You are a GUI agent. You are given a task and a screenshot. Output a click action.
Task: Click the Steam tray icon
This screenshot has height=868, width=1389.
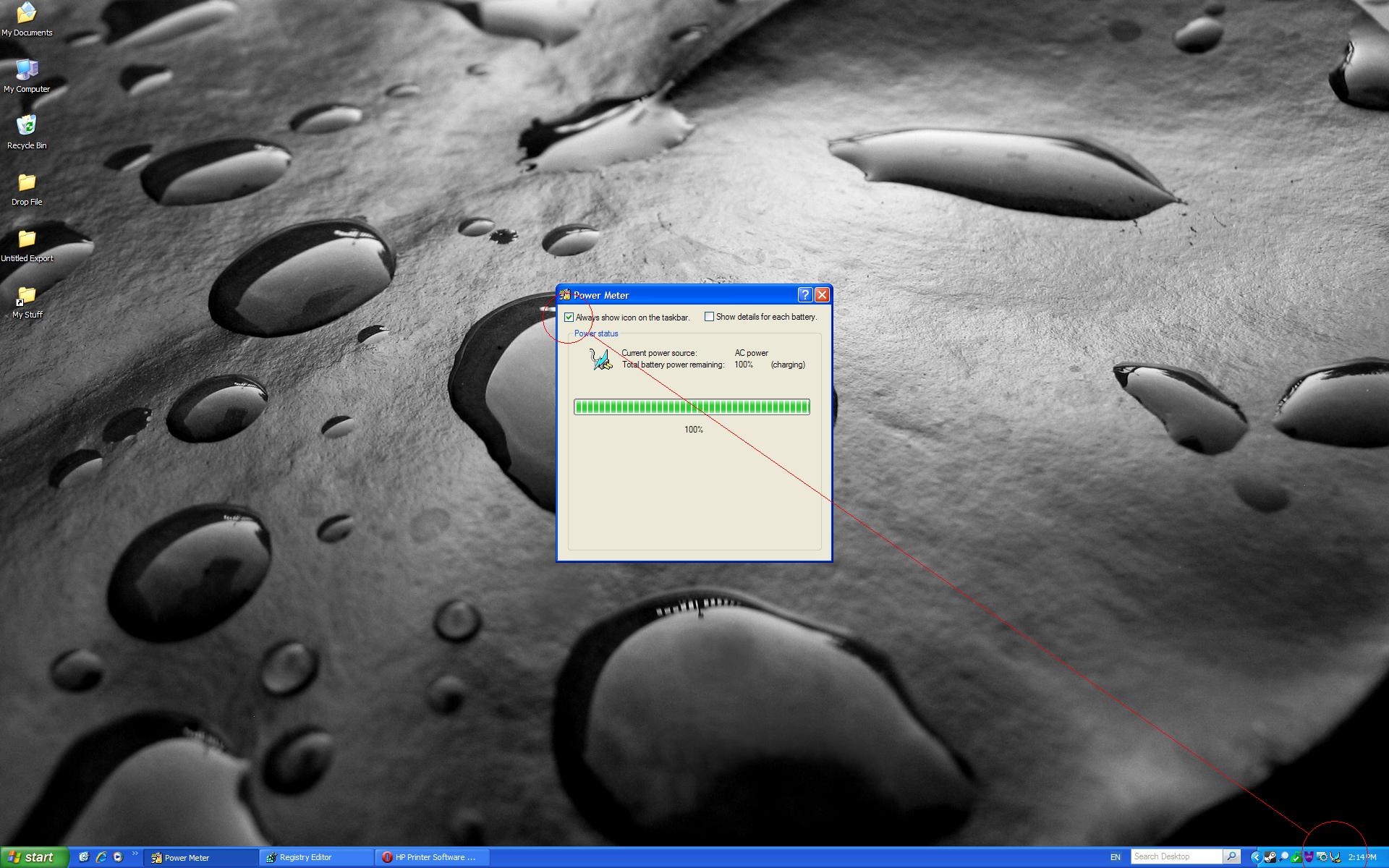pos(1270,857)
